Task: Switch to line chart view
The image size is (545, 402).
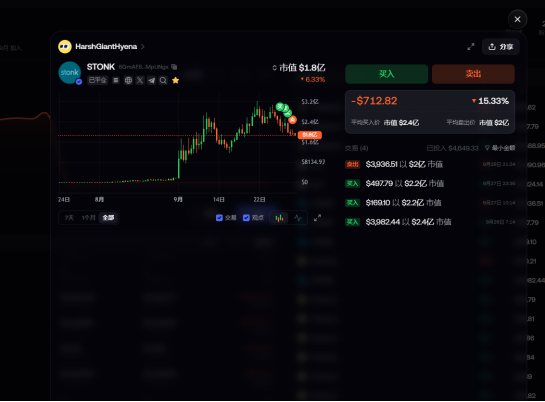Action: click(x=298, y=218)
